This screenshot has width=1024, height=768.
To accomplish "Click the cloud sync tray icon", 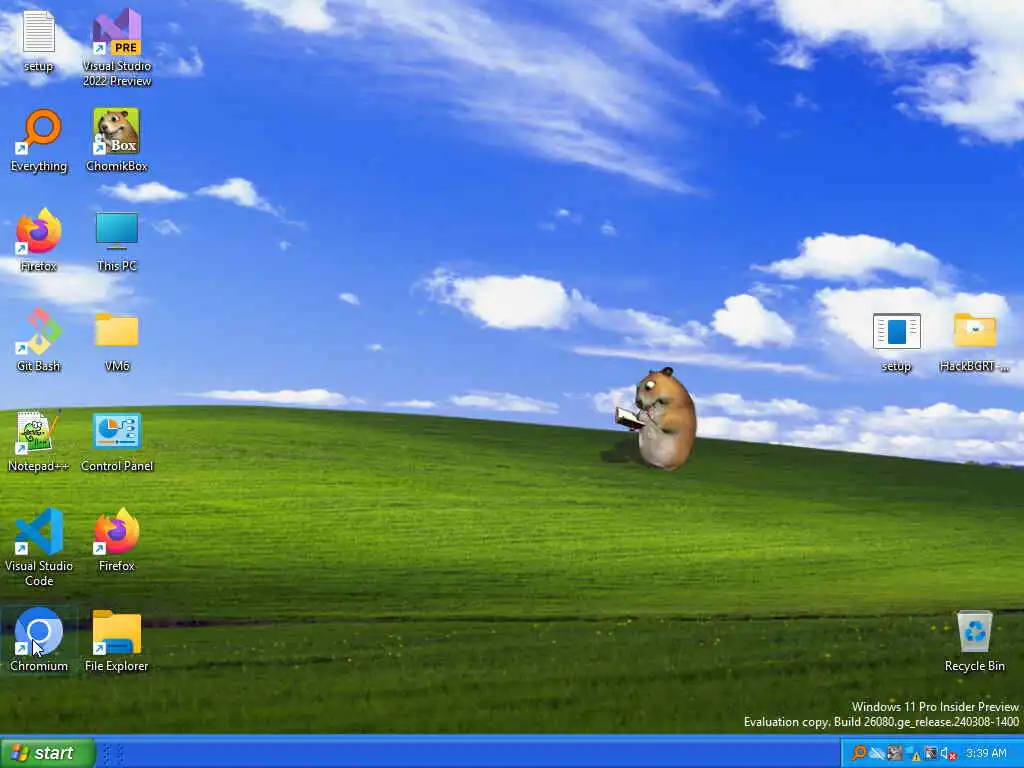I will tap(877, 753).
